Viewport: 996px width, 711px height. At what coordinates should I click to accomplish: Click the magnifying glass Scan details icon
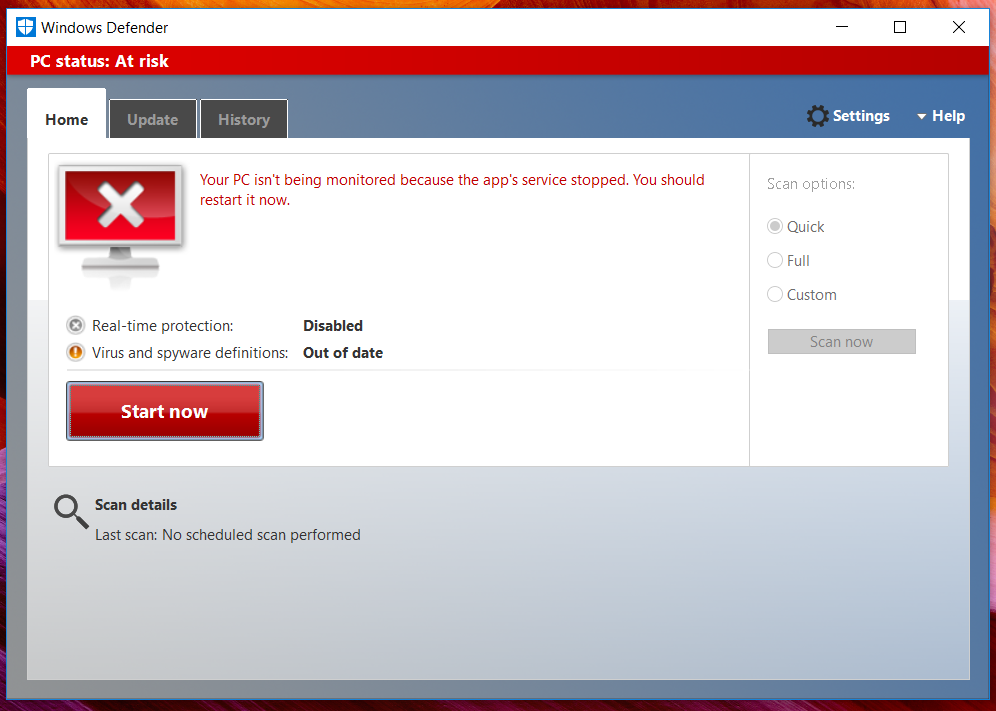(x=71, y=512)
